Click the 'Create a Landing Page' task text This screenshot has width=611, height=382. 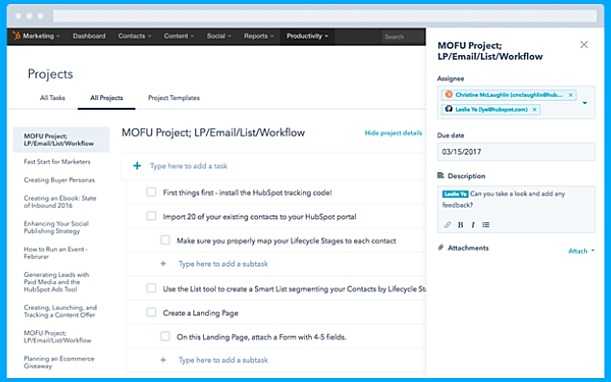[x=201, y=313]
